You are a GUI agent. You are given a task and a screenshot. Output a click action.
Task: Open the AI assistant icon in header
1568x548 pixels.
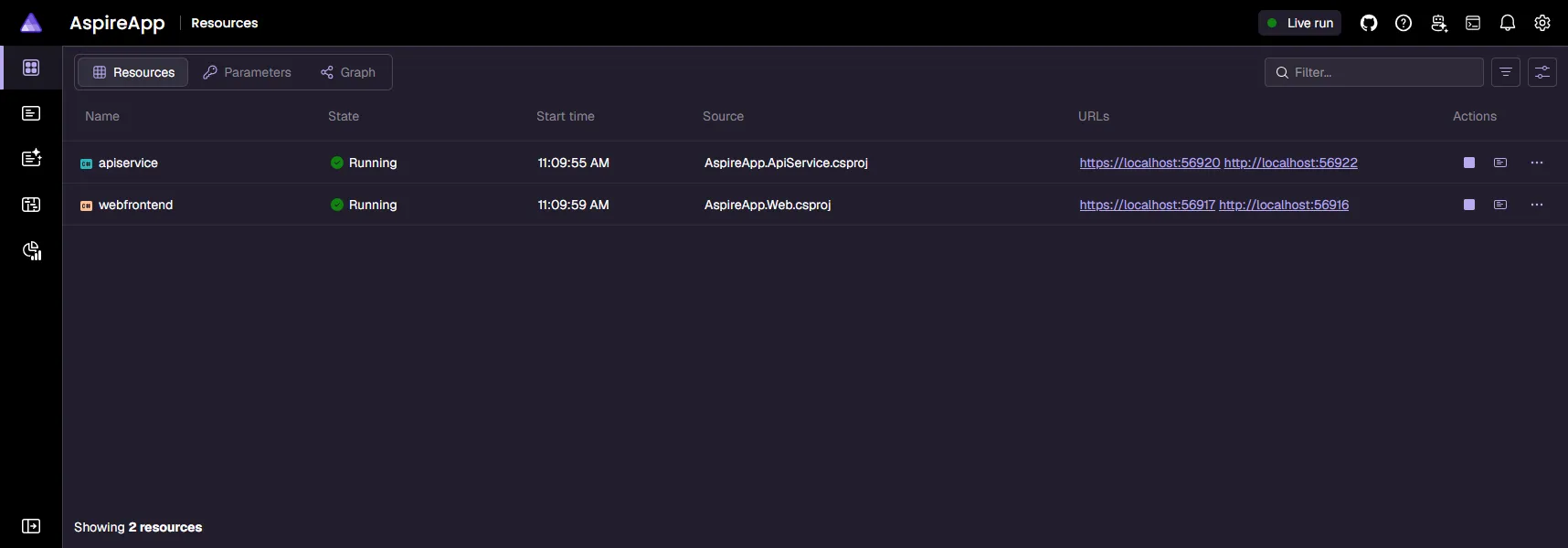tap(1439, 23)
